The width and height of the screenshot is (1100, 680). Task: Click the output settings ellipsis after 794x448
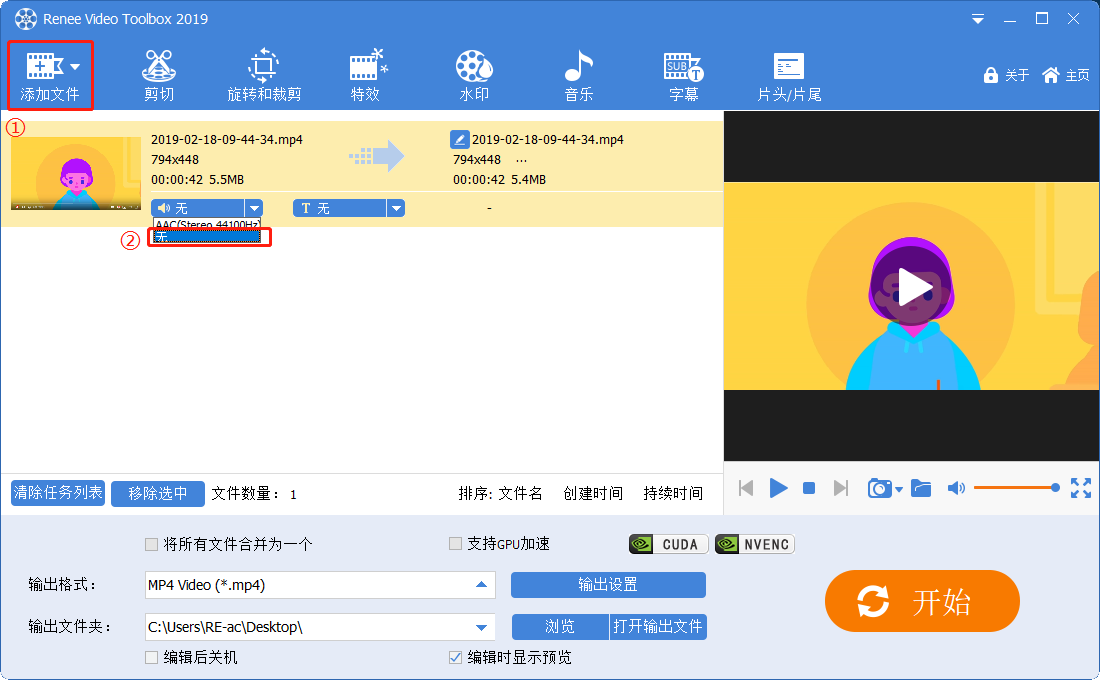521,160
